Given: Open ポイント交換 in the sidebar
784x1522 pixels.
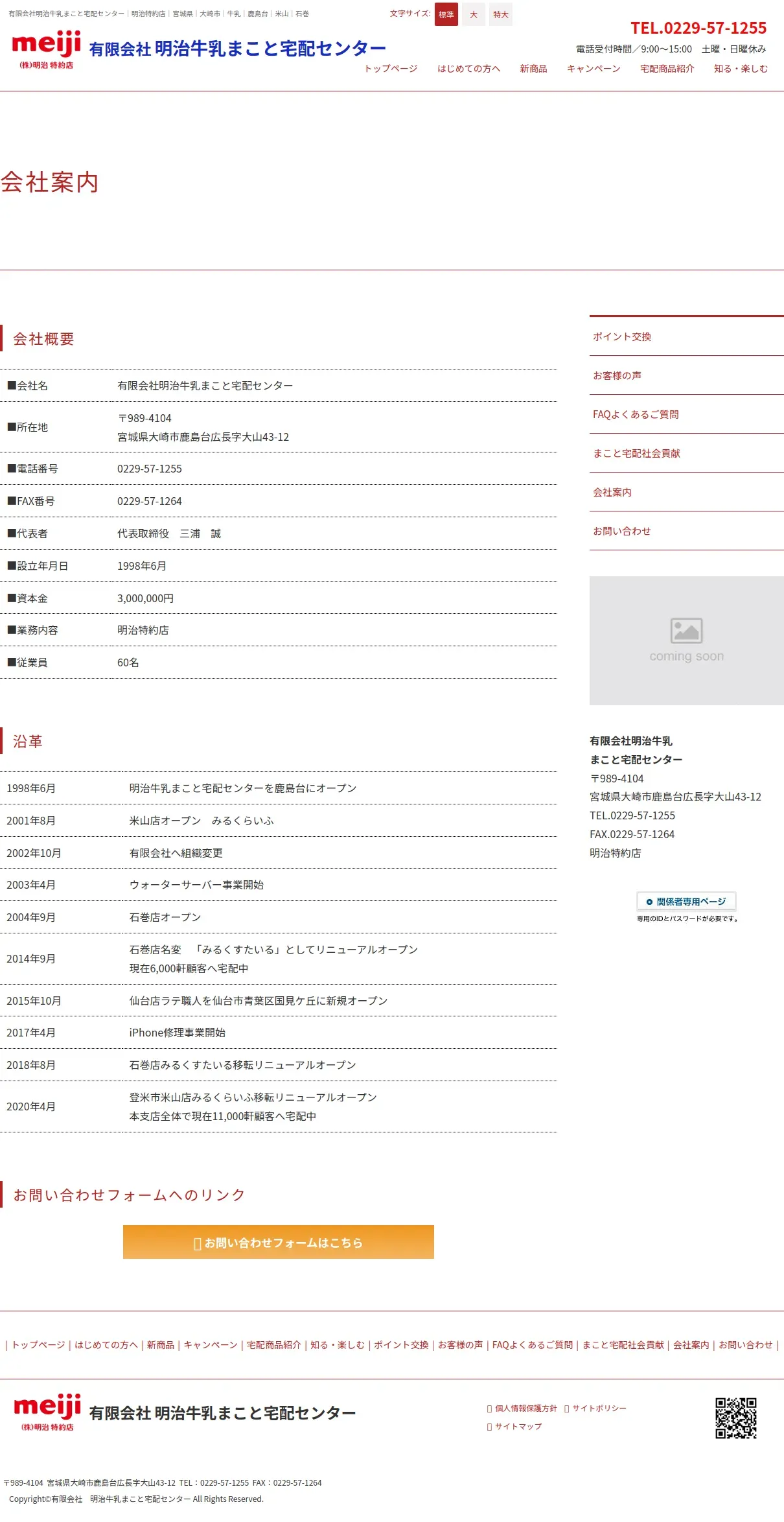Looking at the screenshot, I should 687,336.
